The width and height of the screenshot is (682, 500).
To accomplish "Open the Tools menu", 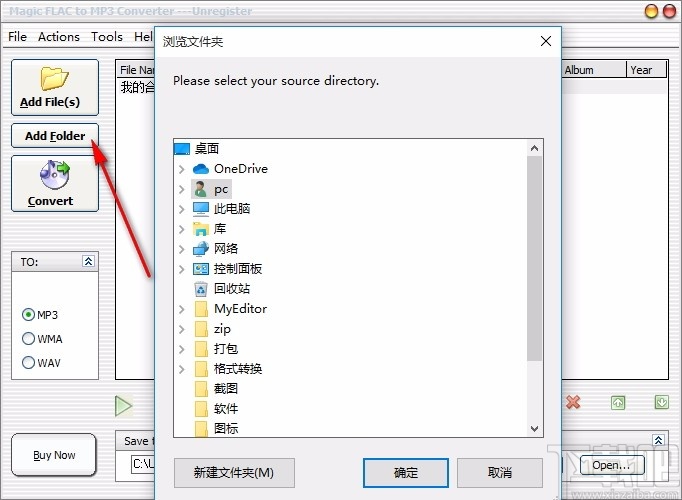I will [107, 37].
